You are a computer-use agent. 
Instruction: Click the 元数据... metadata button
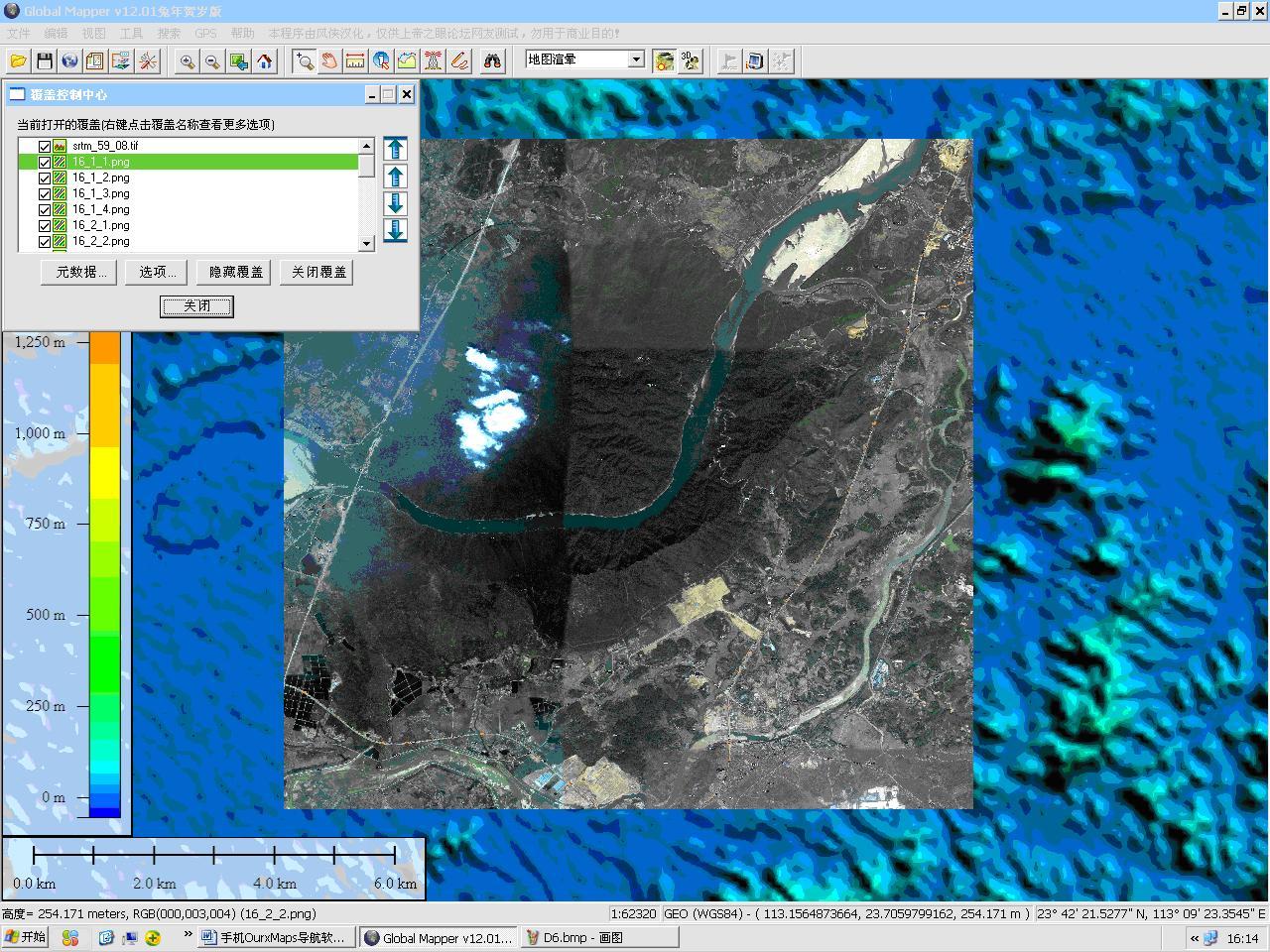[x=79, y=272]
